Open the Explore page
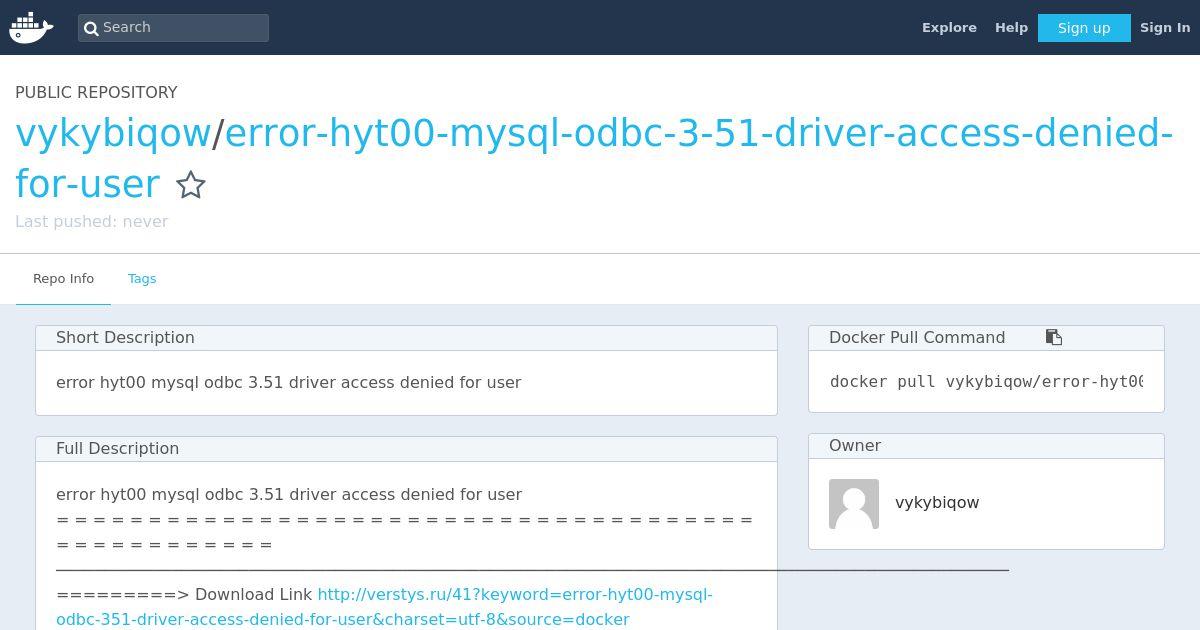Screen dimensions: 1200x630 [x=949, y=28]
